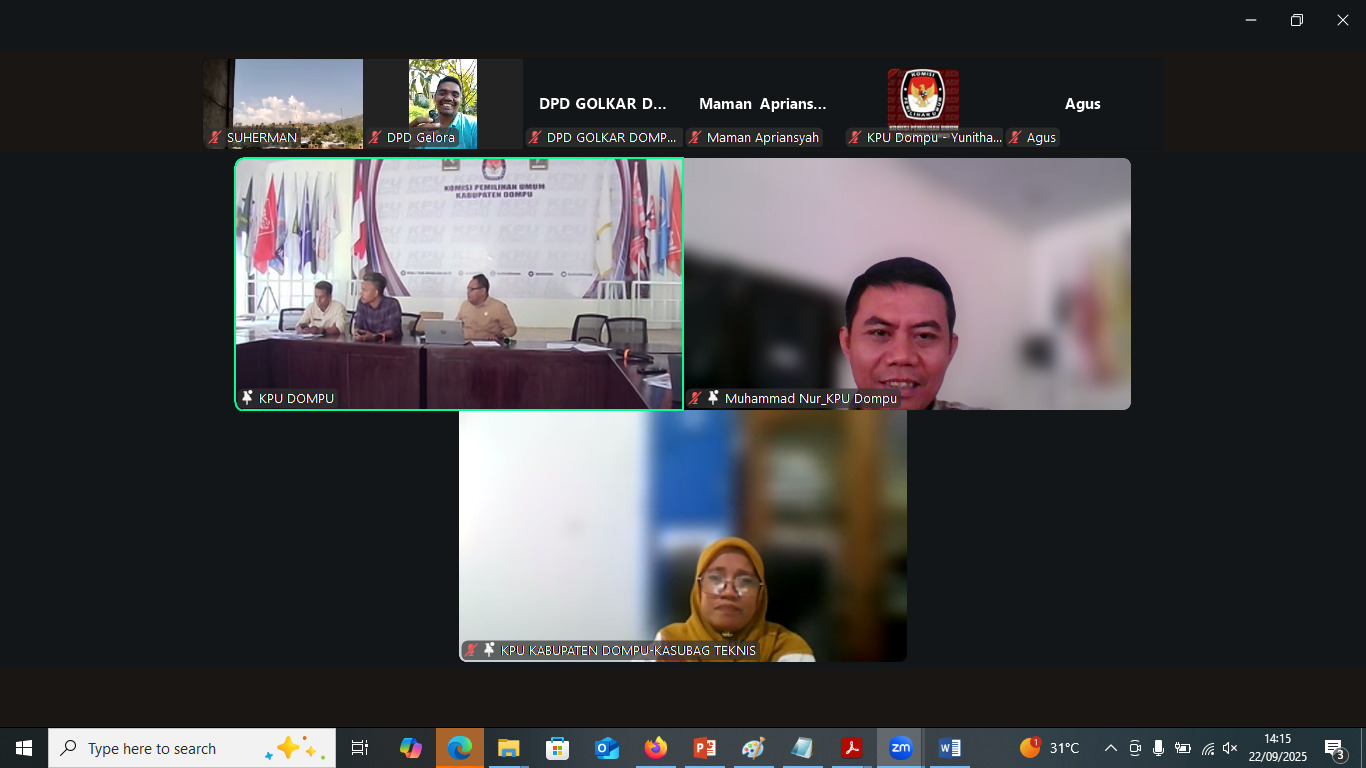The height and width of the screenshot is (768, 1366).
Task: Open File Explorer from taskbar
Action: (509, 748)
